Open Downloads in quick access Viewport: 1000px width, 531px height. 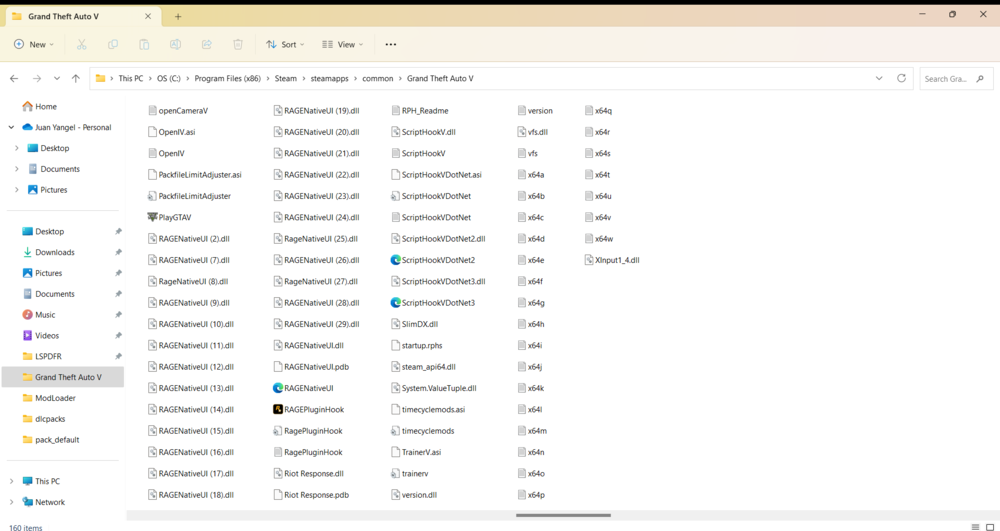pos(48,252)
